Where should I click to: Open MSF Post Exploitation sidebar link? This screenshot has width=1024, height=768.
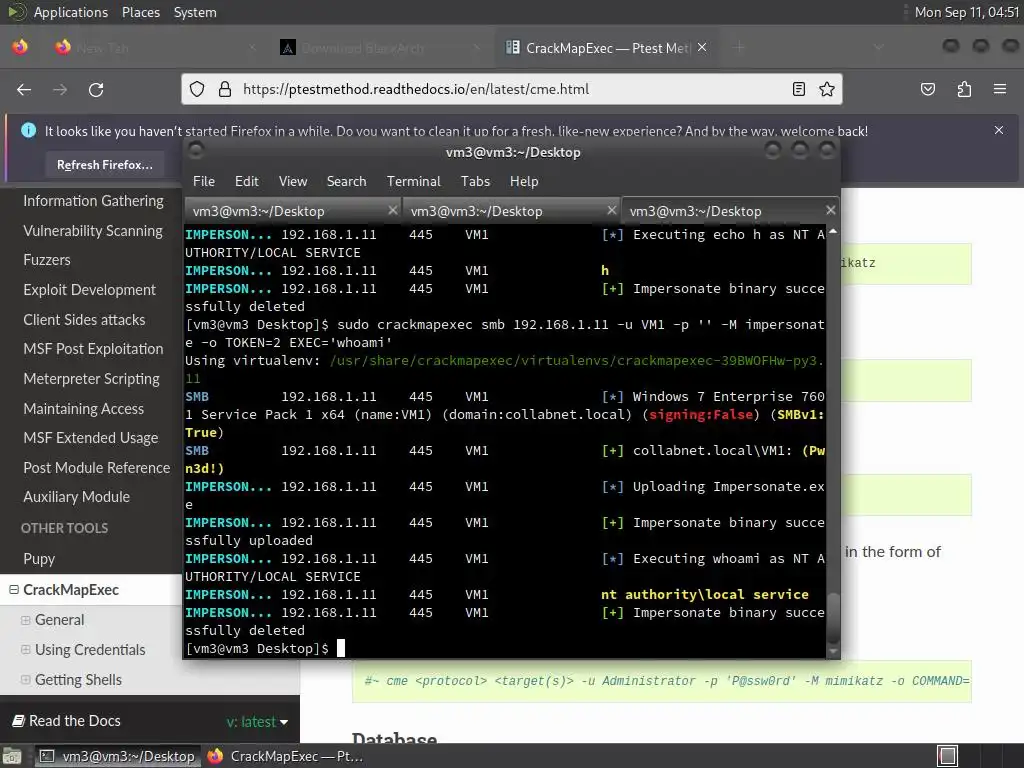coord(93,349)
